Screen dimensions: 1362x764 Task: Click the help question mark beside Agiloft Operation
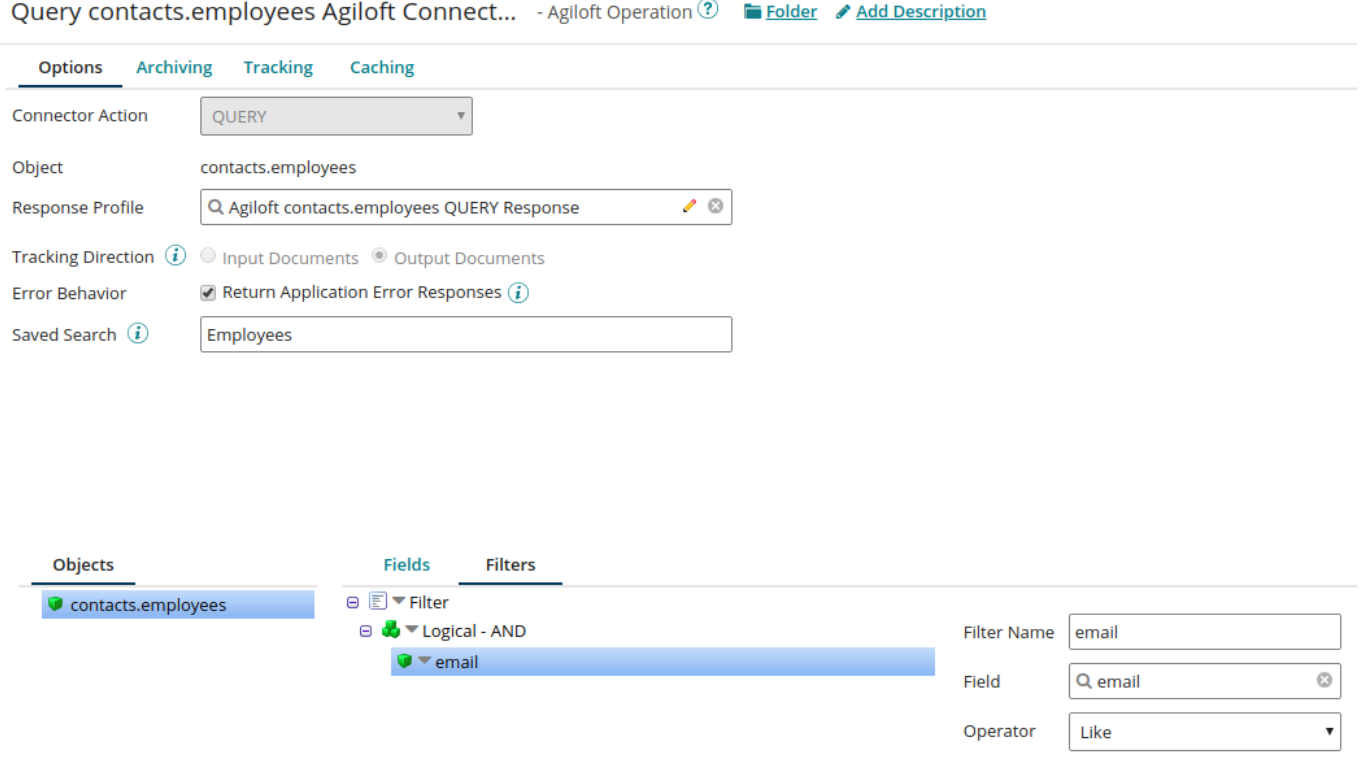708,9
